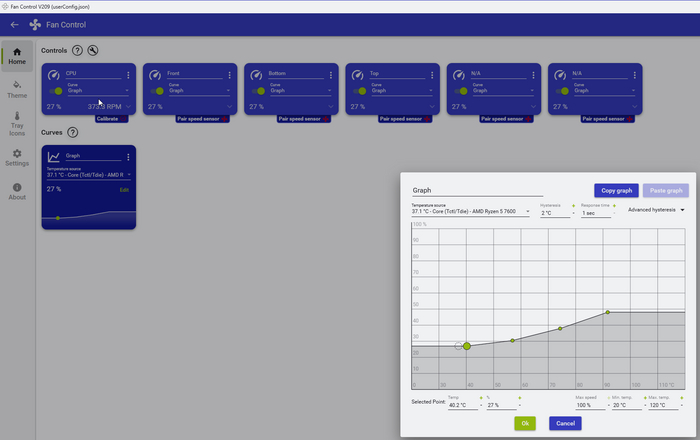The image size is (700, 440).
Task: Open the Curve dropdown on CPU card
Action: coord(98,89)
